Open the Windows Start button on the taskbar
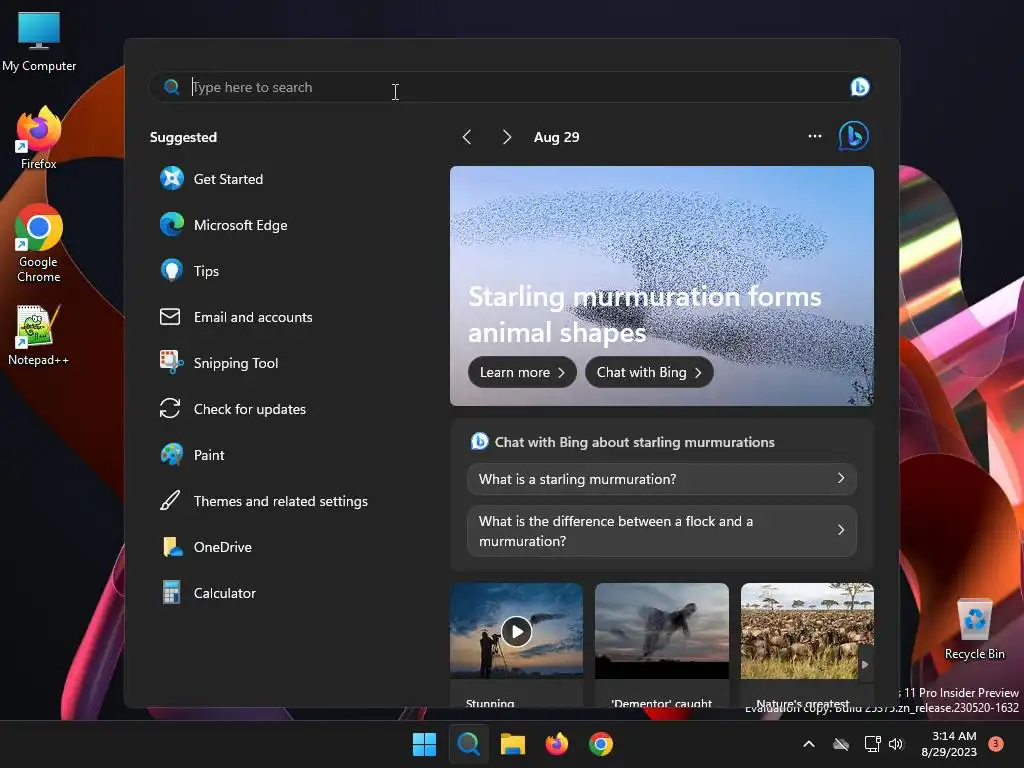 424,744
